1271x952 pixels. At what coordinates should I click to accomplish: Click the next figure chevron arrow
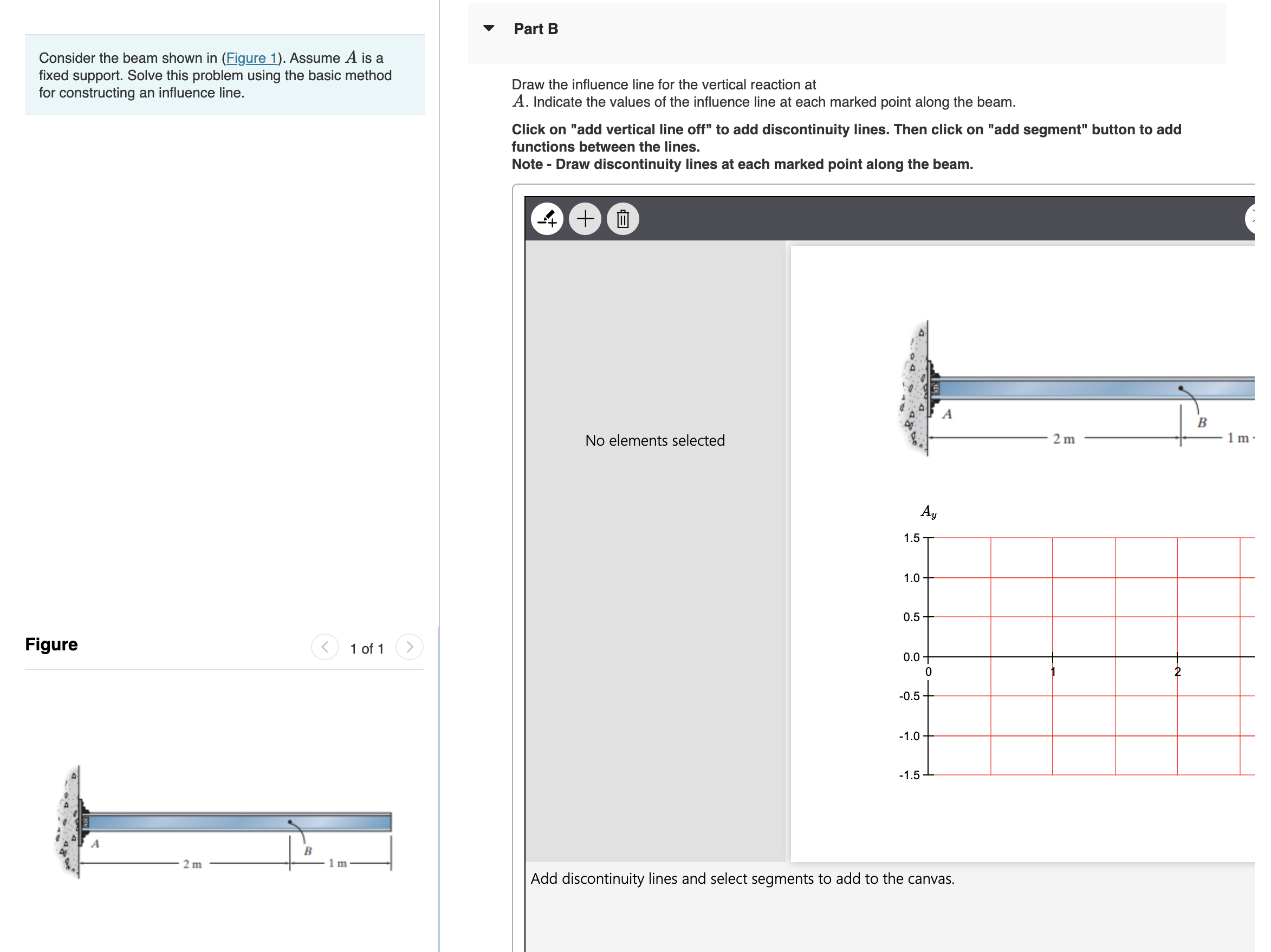pyautogui.click(x=409, y=647)
